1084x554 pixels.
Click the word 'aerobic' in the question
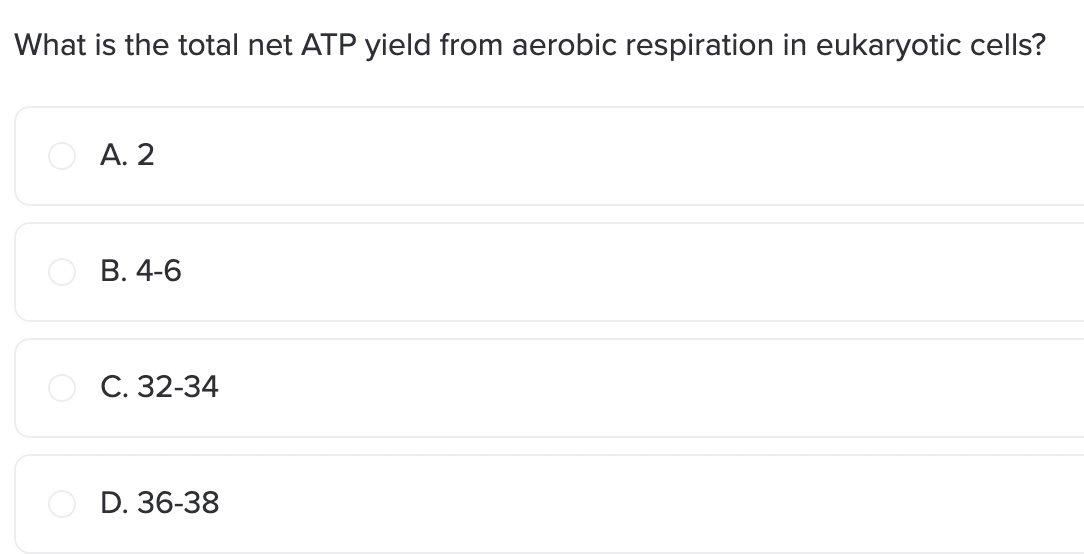[564, 46]
